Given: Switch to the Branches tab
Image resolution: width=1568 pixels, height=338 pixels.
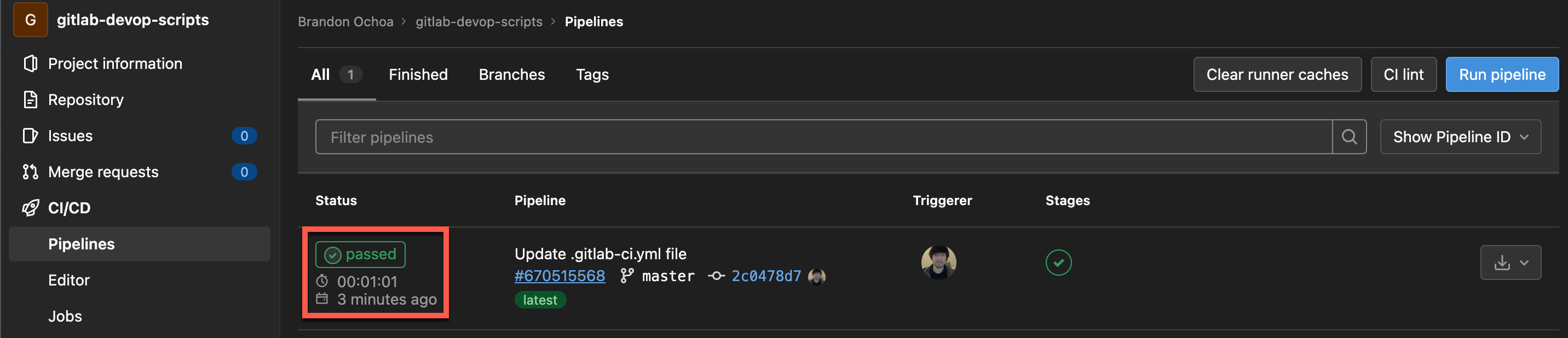Looking at the screenshot, I should tap(511, 75).
